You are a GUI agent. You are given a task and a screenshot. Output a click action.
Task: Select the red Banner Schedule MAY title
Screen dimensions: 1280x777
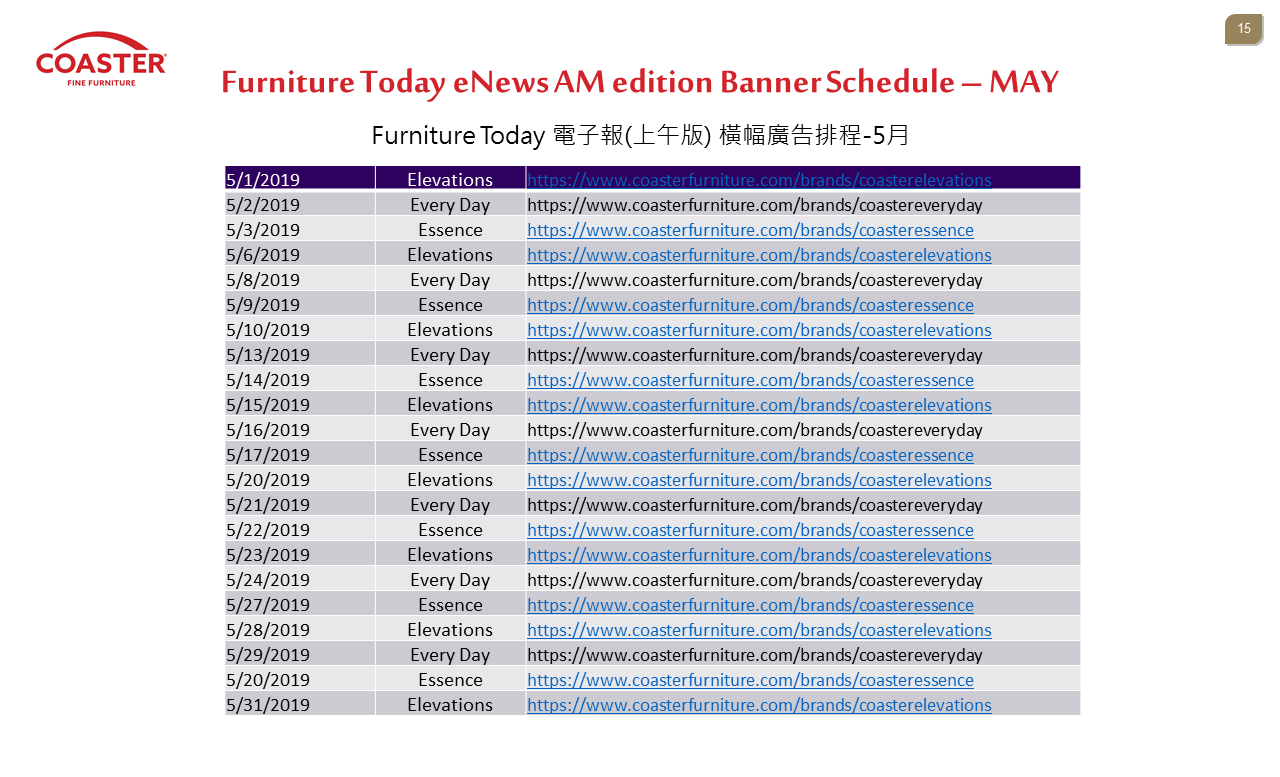[x=640, y=82]
